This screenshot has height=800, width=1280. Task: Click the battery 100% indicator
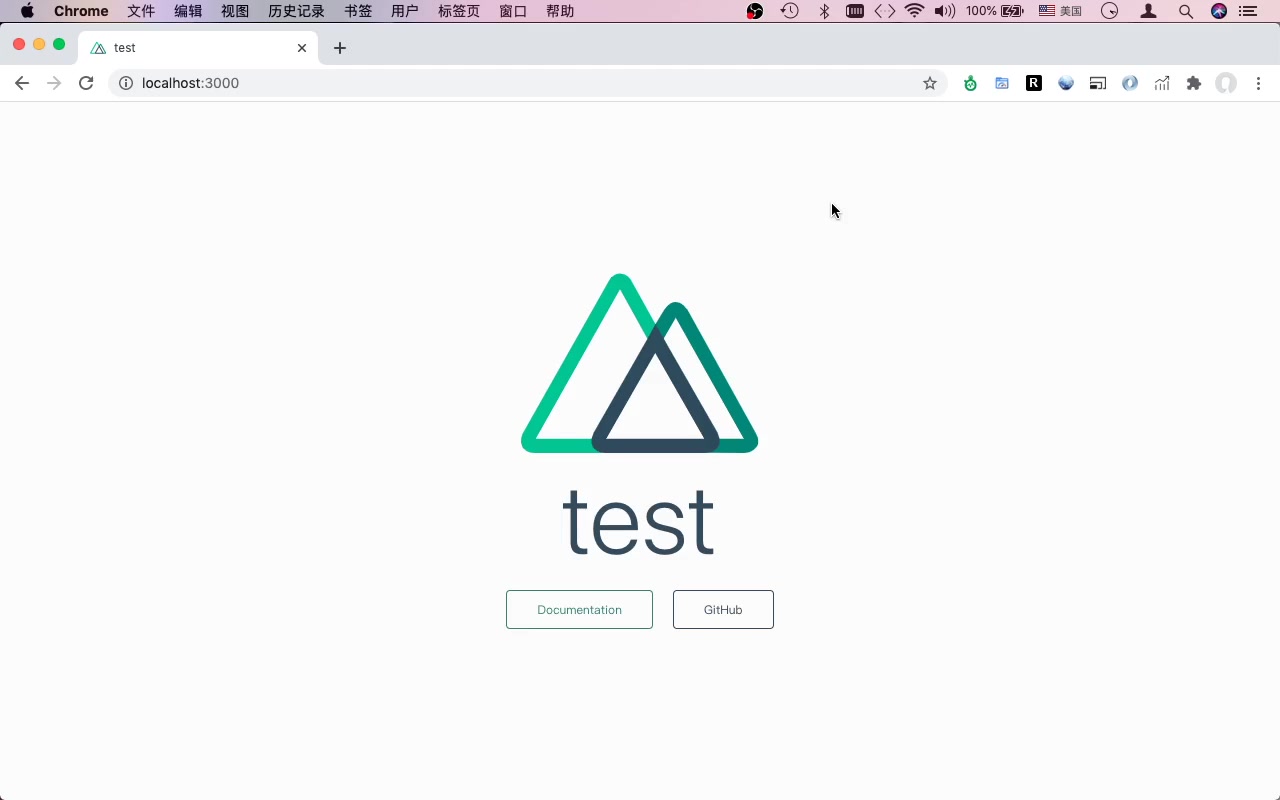coord(995,11)
